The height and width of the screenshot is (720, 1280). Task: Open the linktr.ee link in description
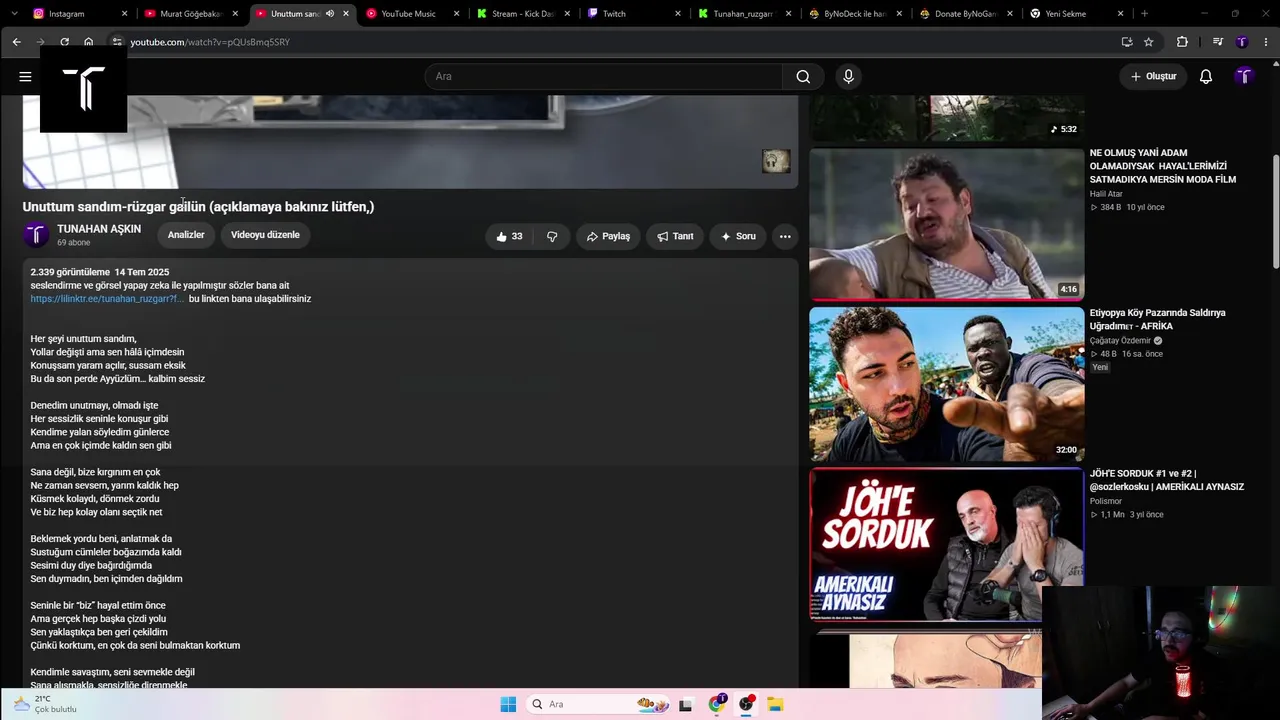107,299
